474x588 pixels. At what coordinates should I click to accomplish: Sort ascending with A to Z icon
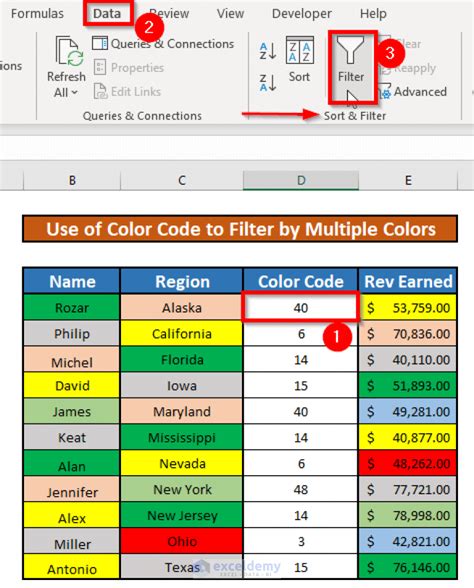(x=268, y=51)
